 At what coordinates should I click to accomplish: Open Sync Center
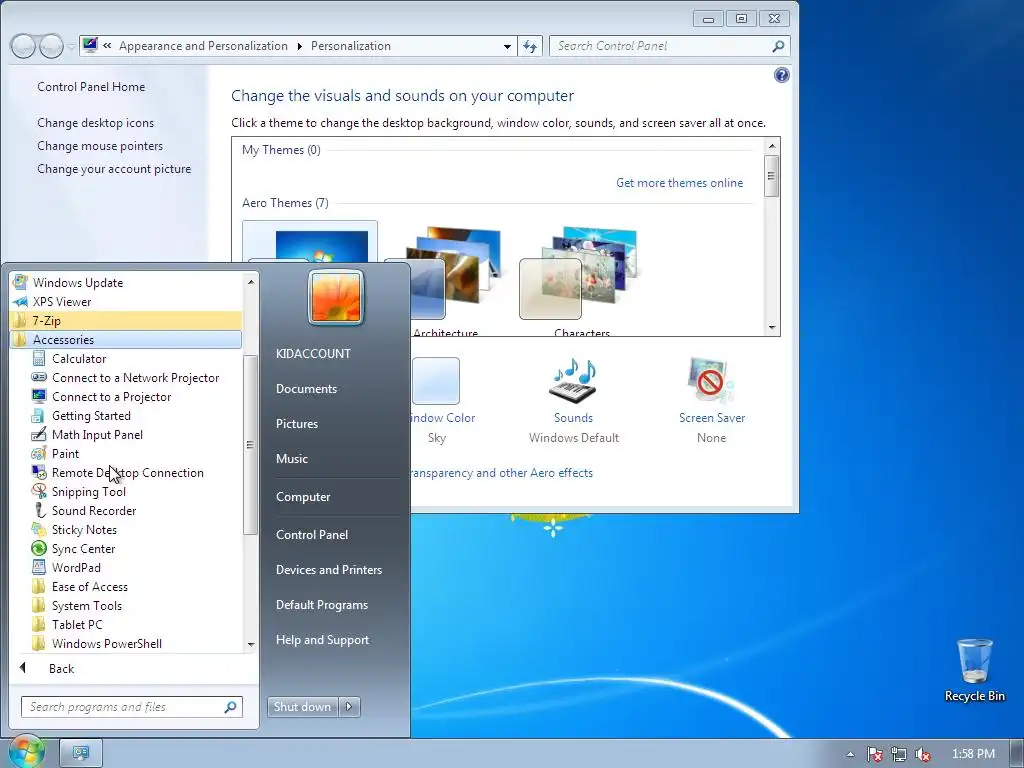84,548
